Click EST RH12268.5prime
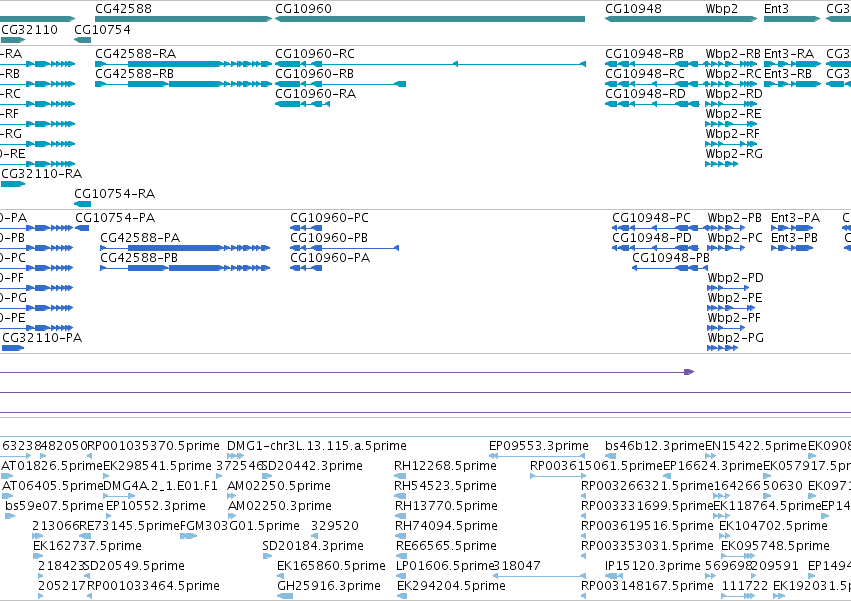 pyautogui.click(x=446, y=466)
